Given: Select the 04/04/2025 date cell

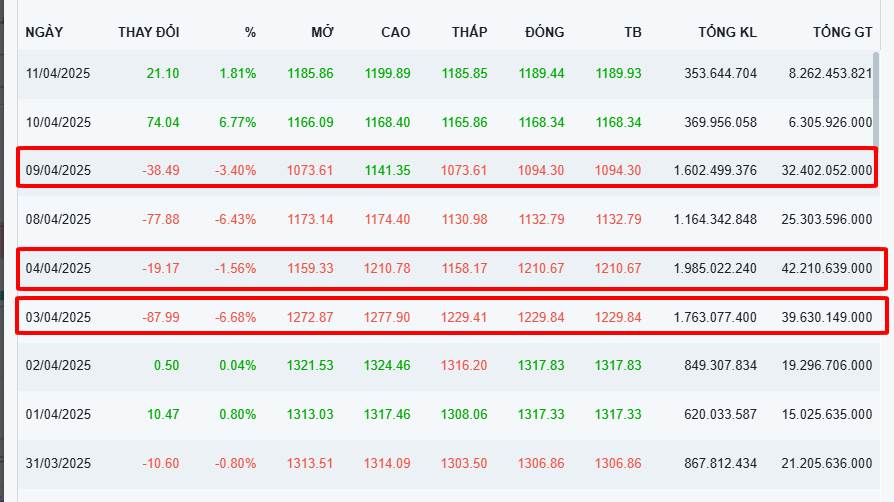Looking at the screenshot, I should click(x=58, y=268).
